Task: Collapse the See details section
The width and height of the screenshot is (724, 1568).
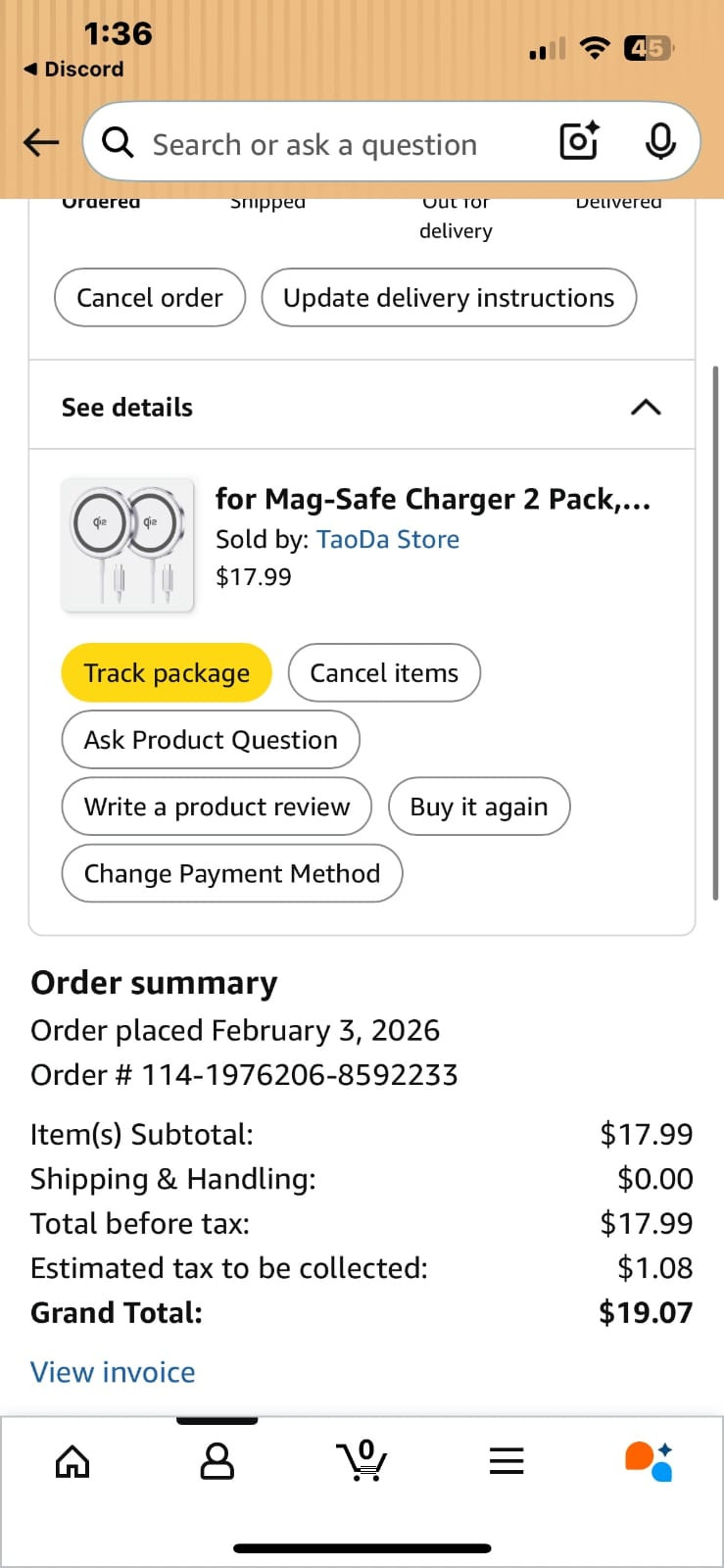Action: [646, 407]
